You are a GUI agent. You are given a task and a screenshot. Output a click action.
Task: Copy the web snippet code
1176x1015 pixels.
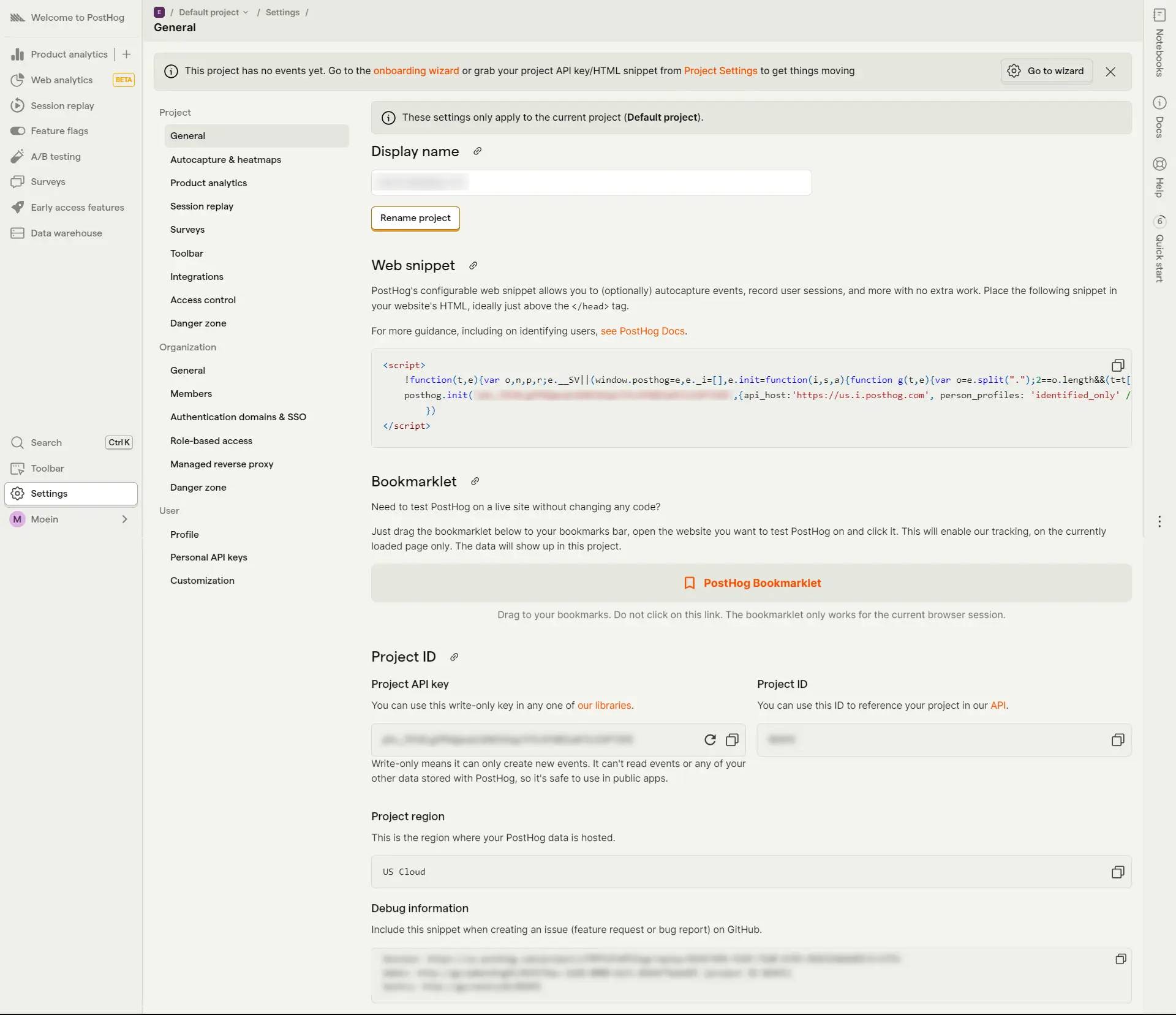coord(1117,366)
